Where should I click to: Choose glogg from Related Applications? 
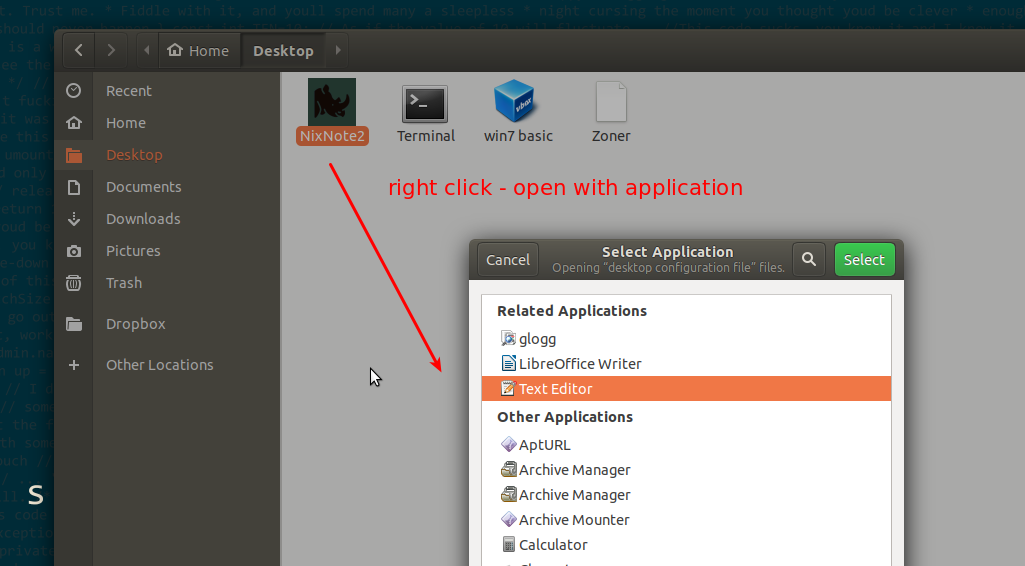click(x=537, y=339)
